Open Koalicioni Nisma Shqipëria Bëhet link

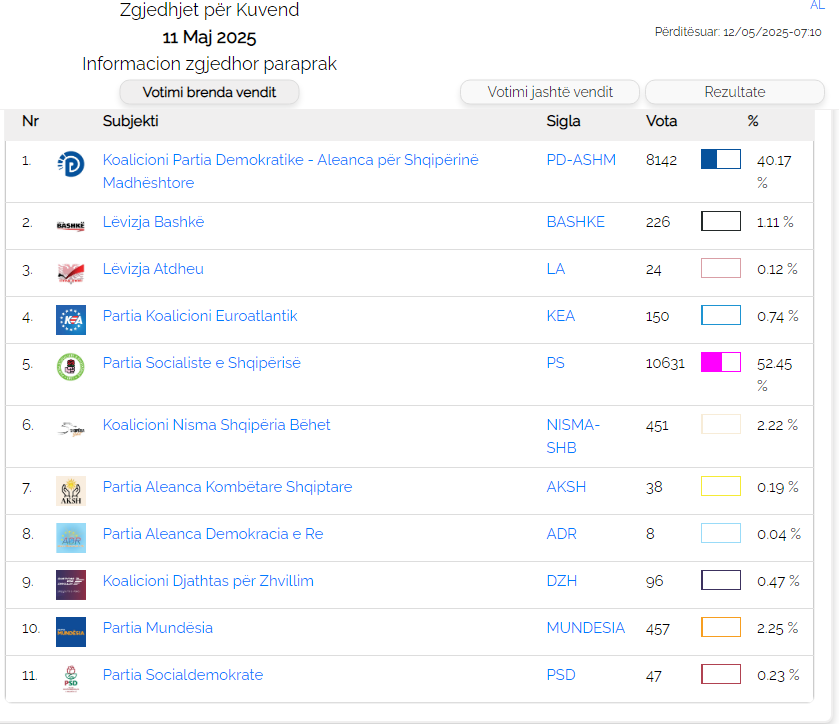click(x=216, y=425)
